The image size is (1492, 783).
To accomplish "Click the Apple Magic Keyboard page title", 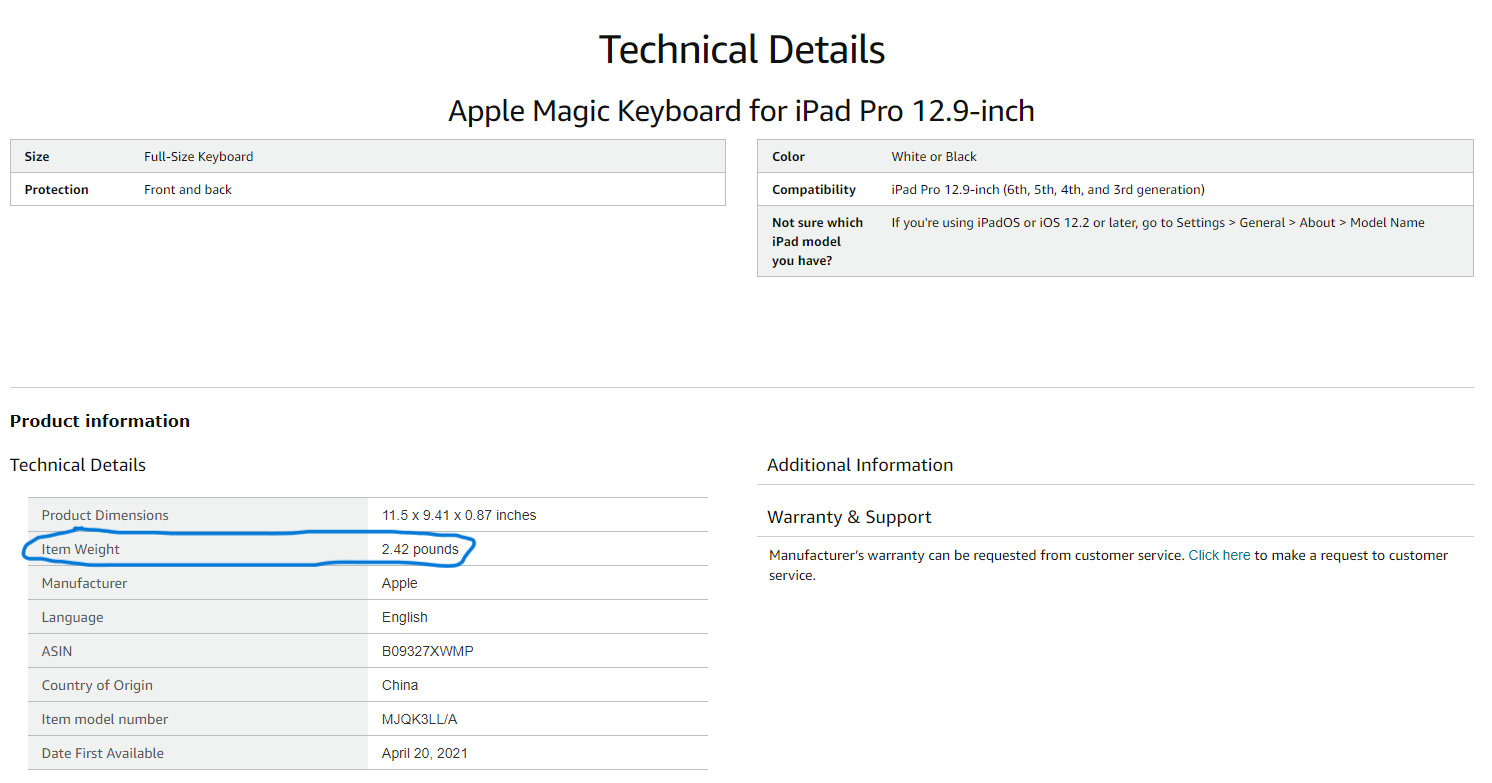I will pos(741,110).
